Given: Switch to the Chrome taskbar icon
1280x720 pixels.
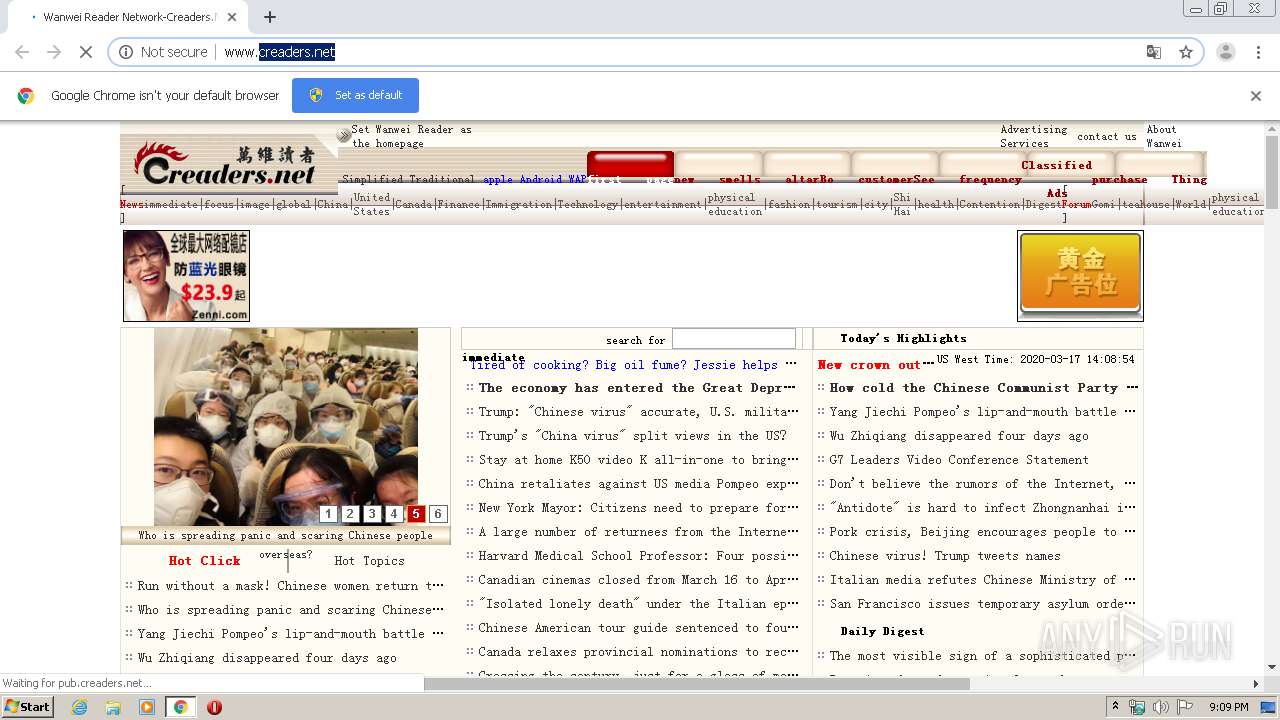Looking at the screenshot, I should tap(180, 707).
